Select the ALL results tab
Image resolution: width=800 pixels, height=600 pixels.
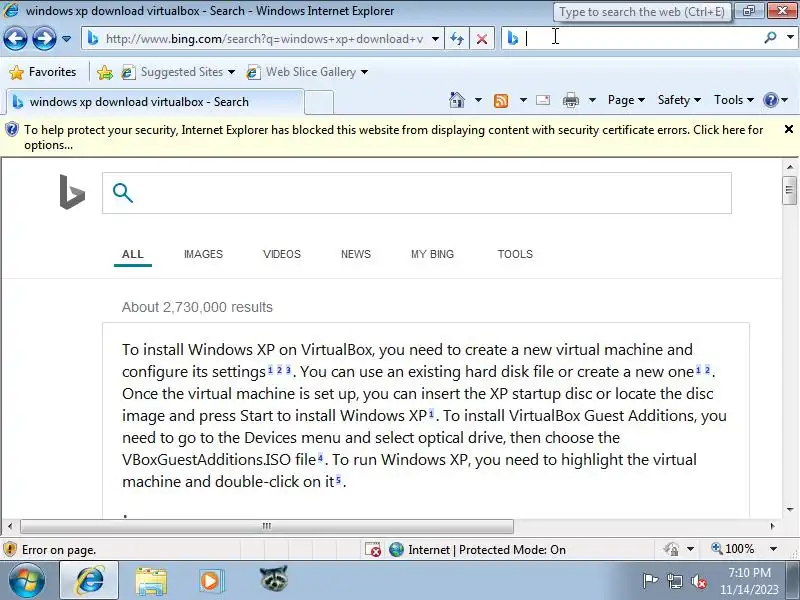click(133, 254)
